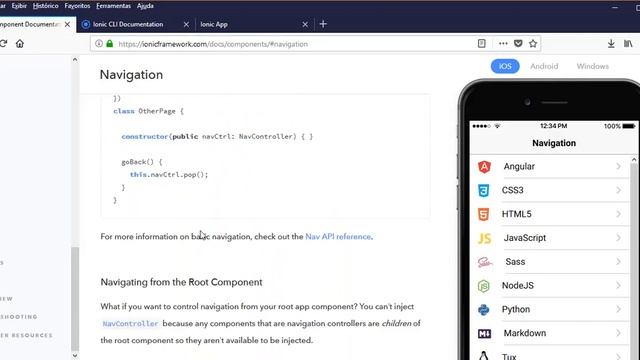Image resolution: width=640 pixels, height=360 pixels.
Task: Toggle reader view icon in address bar
Action: (482, 44)
